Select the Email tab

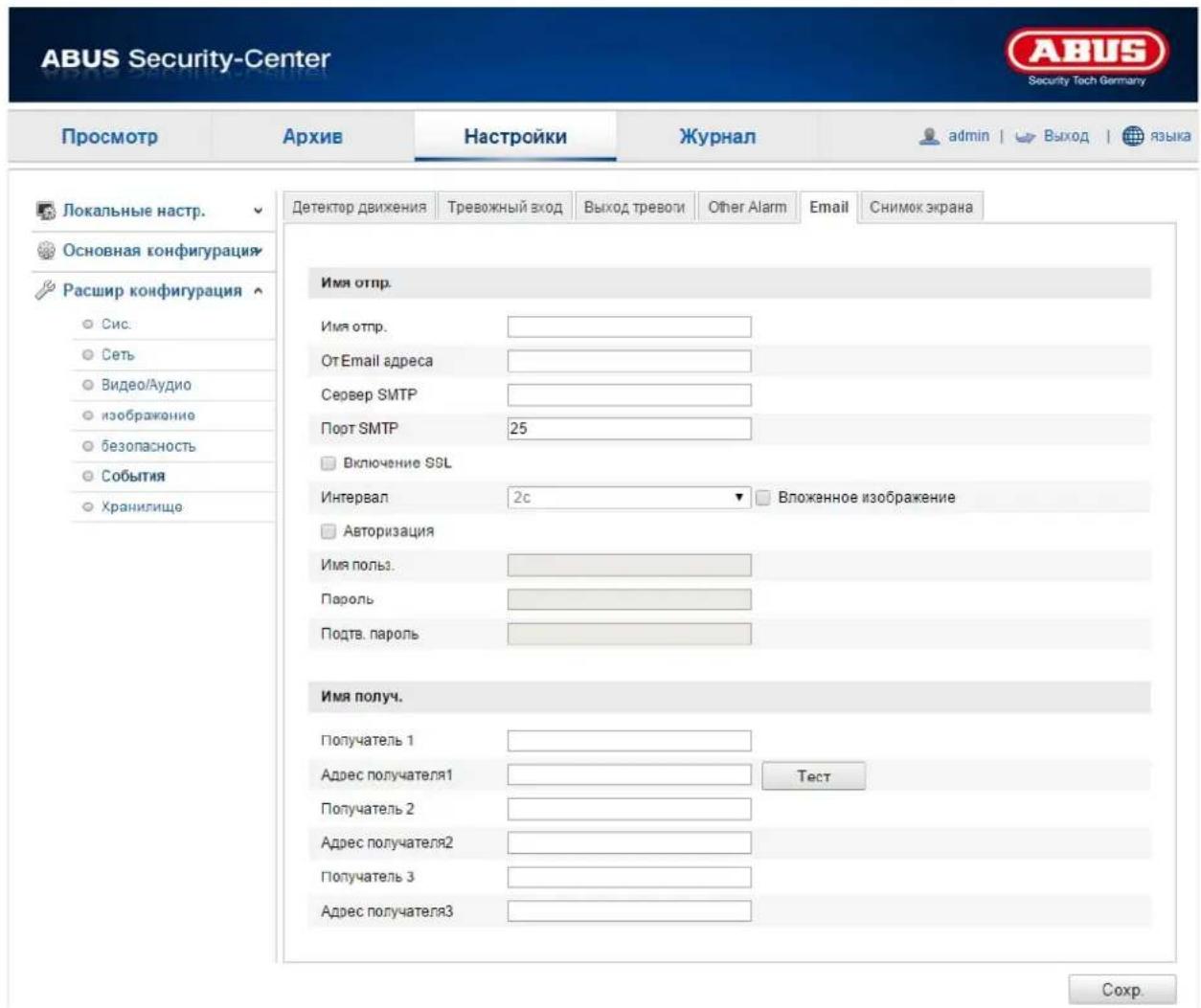(828, 207)
